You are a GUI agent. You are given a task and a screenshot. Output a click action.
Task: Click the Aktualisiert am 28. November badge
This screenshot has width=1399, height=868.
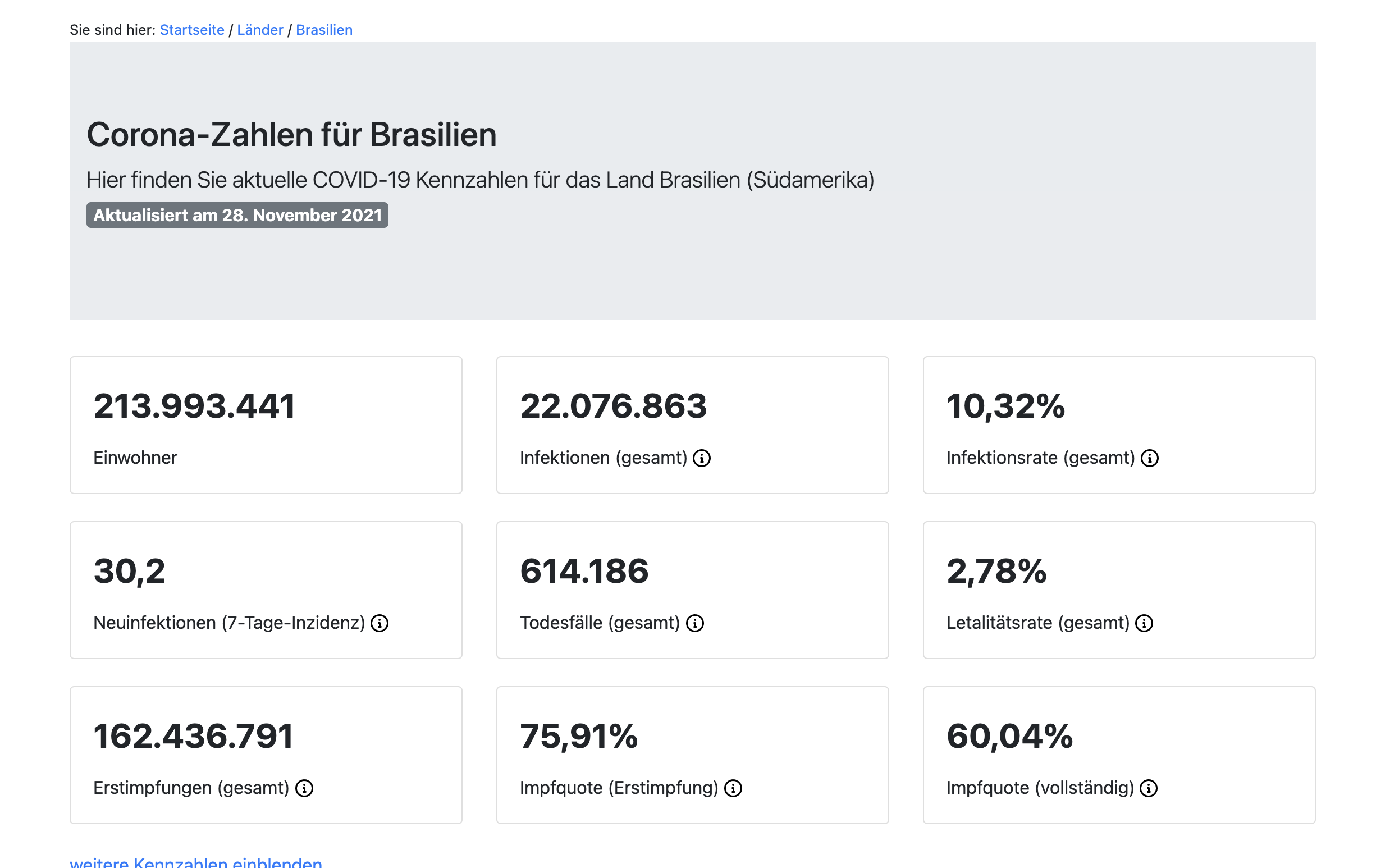[237, 215]
